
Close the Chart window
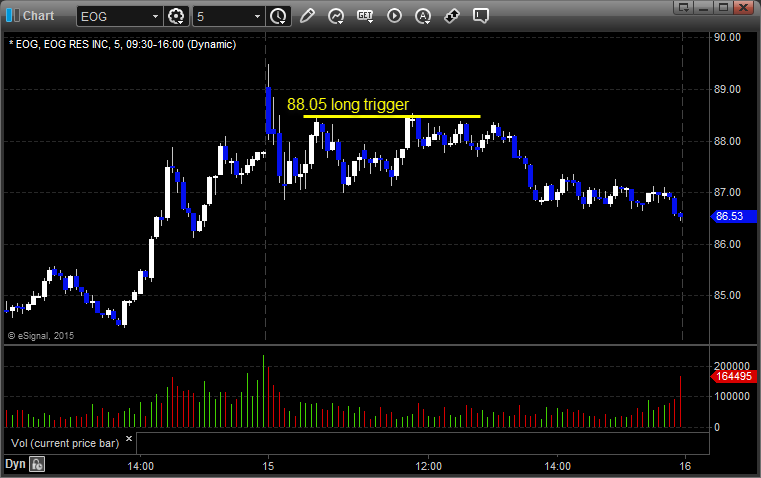(x=744, y=7)
